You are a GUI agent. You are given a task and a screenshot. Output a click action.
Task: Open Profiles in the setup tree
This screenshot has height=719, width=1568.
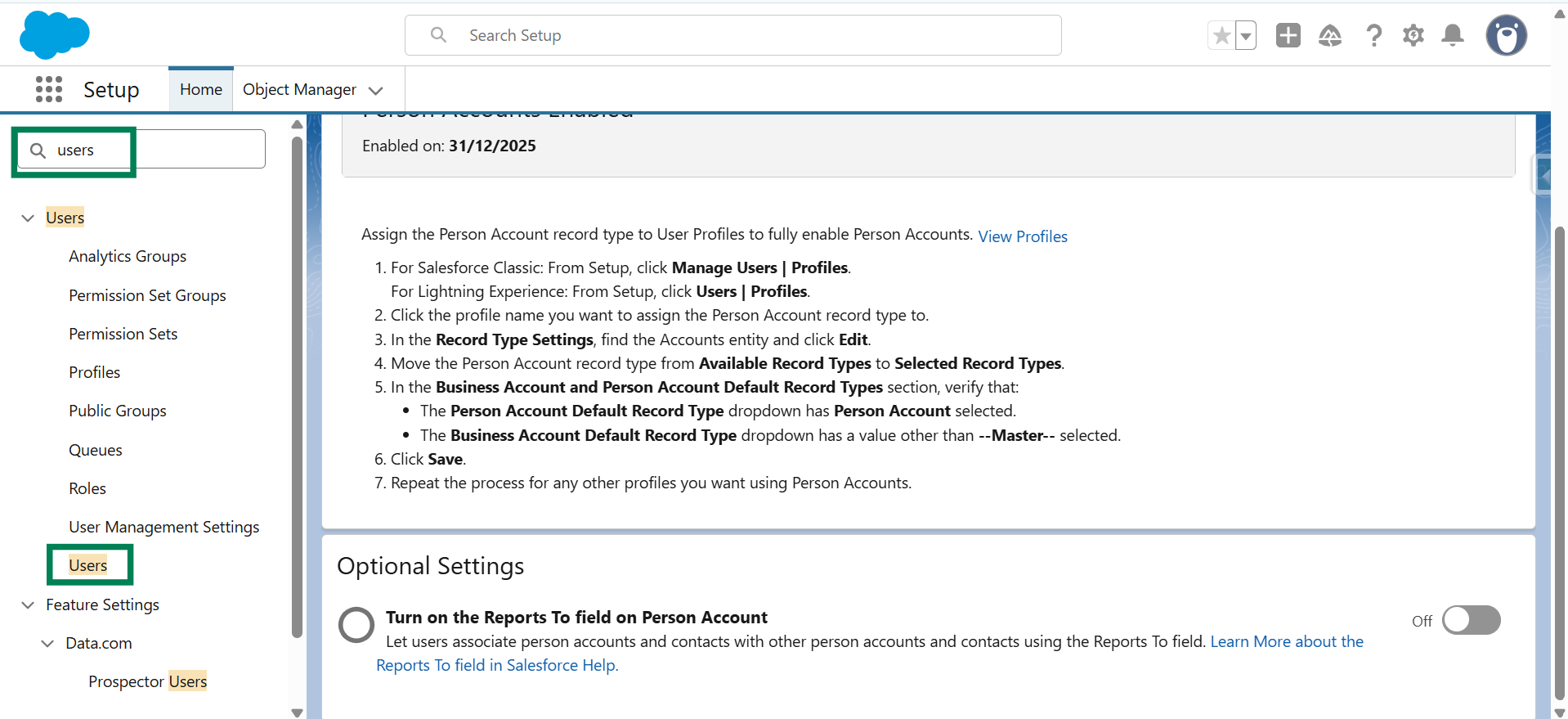pos(94,372)
